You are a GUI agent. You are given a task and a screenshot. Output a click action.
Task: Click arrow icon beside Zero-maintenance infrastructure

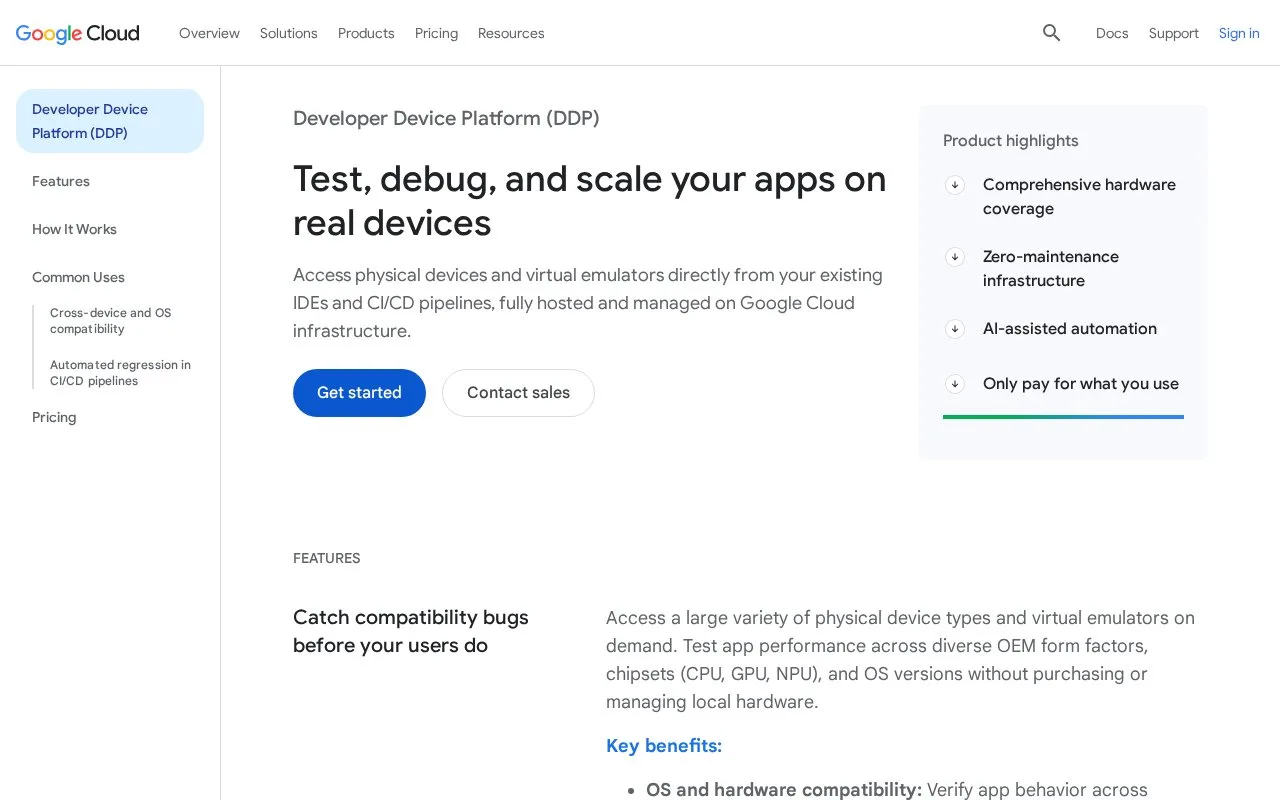point(955,257)
